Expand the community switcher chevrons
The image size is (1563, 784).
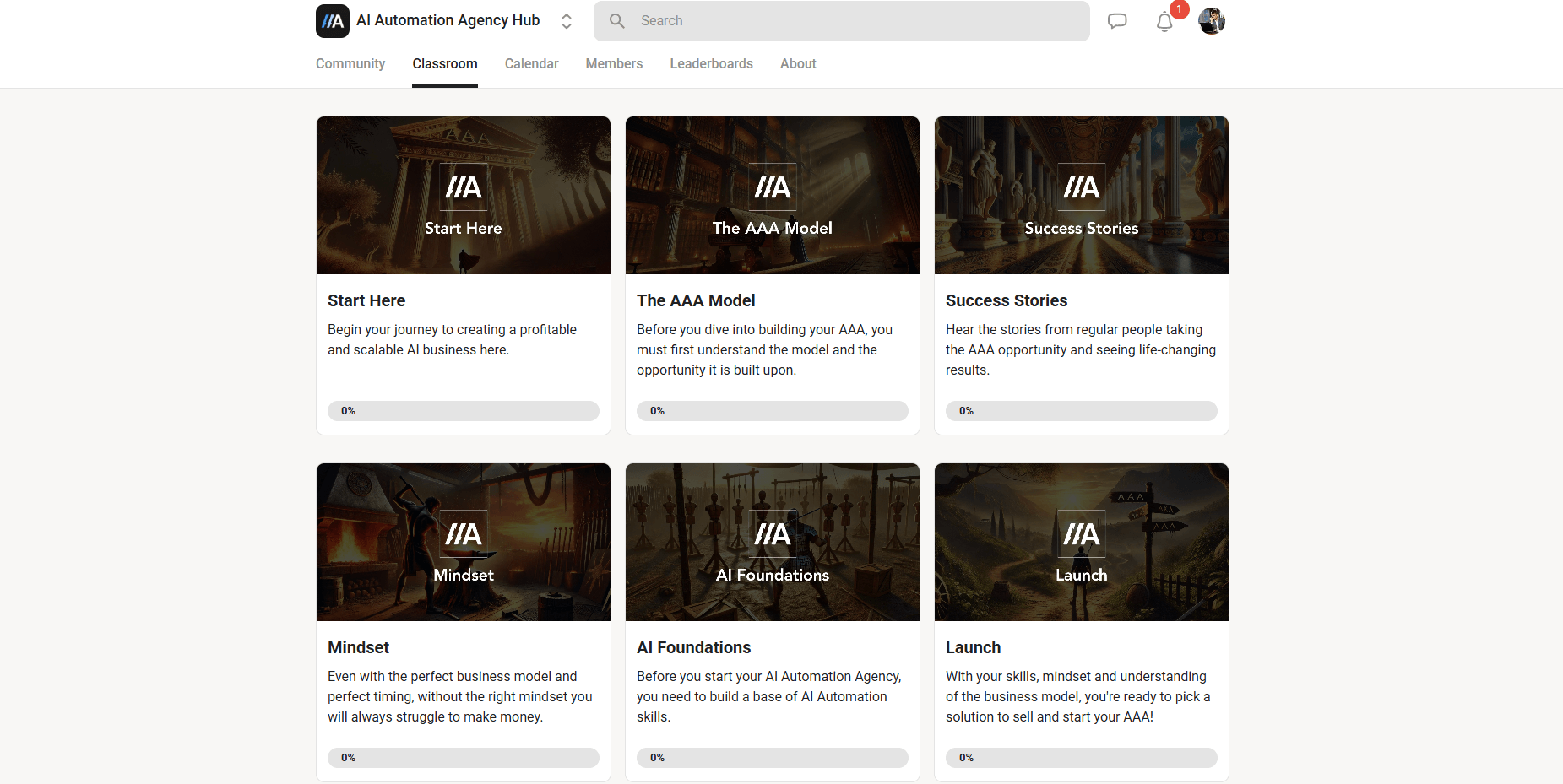(567, 21)
